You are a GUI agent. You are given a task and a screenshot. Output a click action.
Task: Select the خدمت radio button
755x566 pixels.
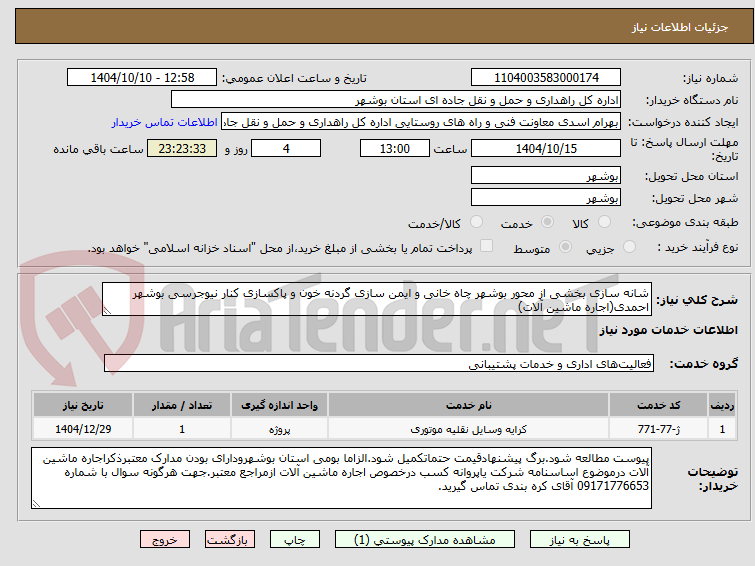pyautogui.click(x=547, y=222)
